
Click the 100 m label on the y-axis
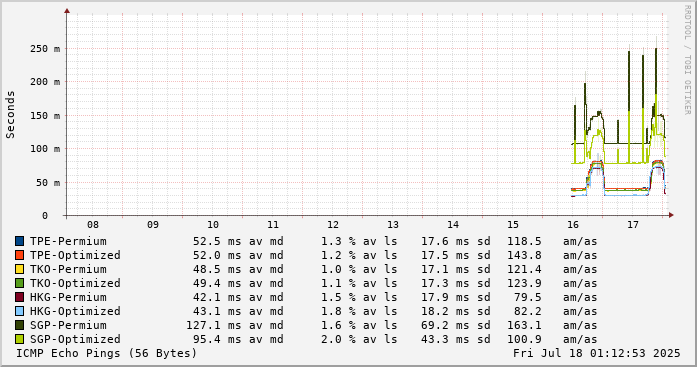pos(45,148)
